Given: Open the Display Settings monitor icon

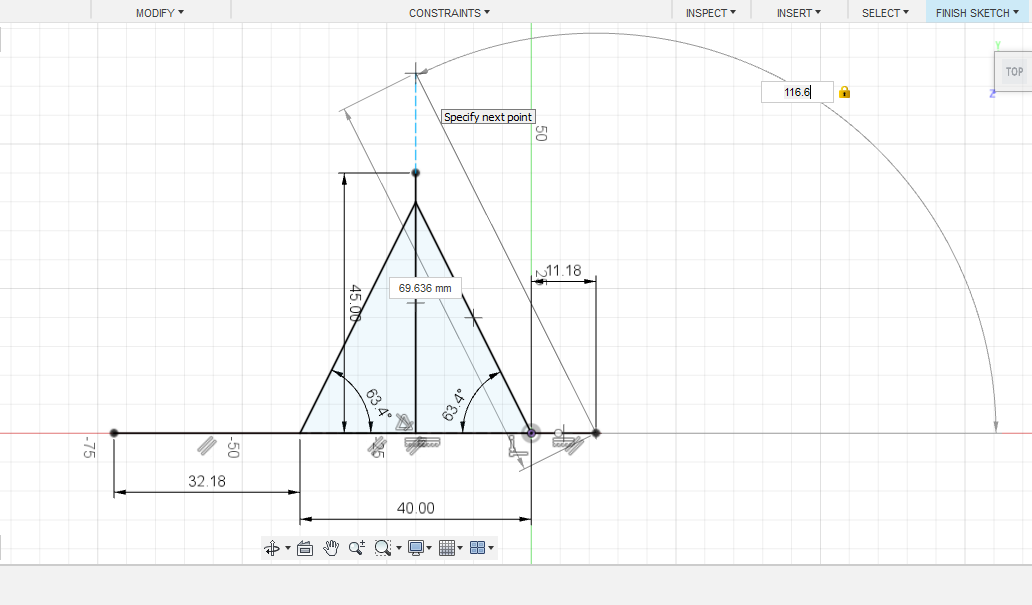Looking at the screenshot, I should click(x=416, y=548).
